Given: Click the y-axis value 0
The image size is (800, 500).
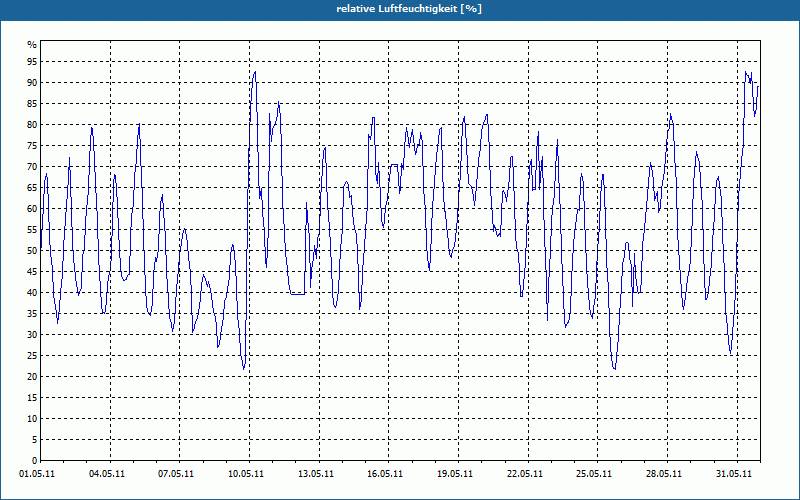Looking at the screenshot, I should pyautogui.click(x=35, y=461).
